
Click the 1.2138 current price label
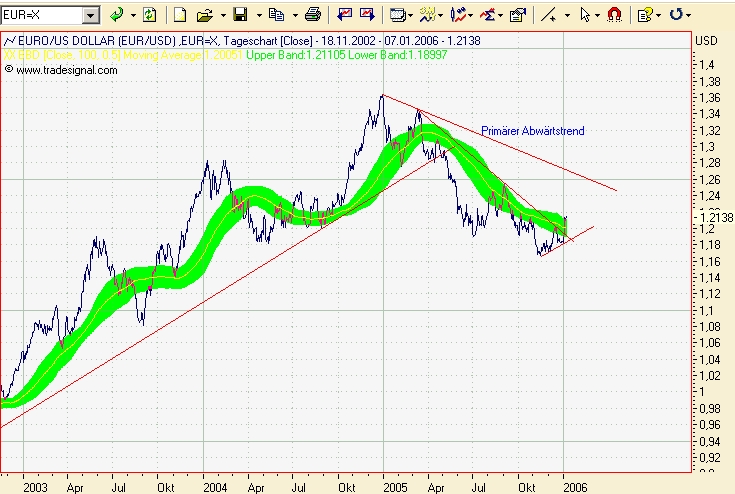pyautogui.click(x=716, y=217)
